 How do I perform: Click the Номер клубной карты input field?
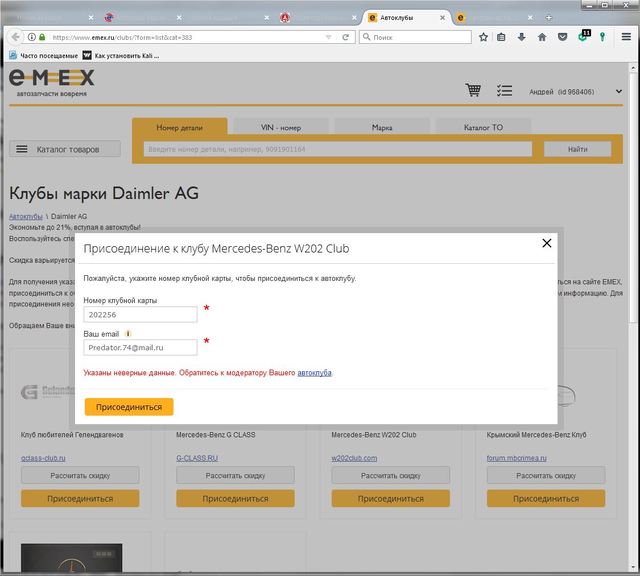(140, 314)
